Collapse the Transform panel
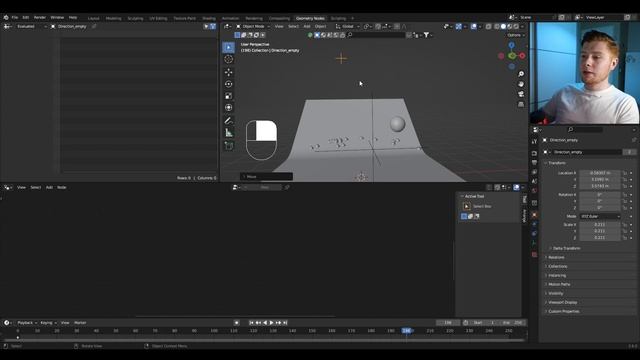The image size is (640, 360). [x=556, y=163]
